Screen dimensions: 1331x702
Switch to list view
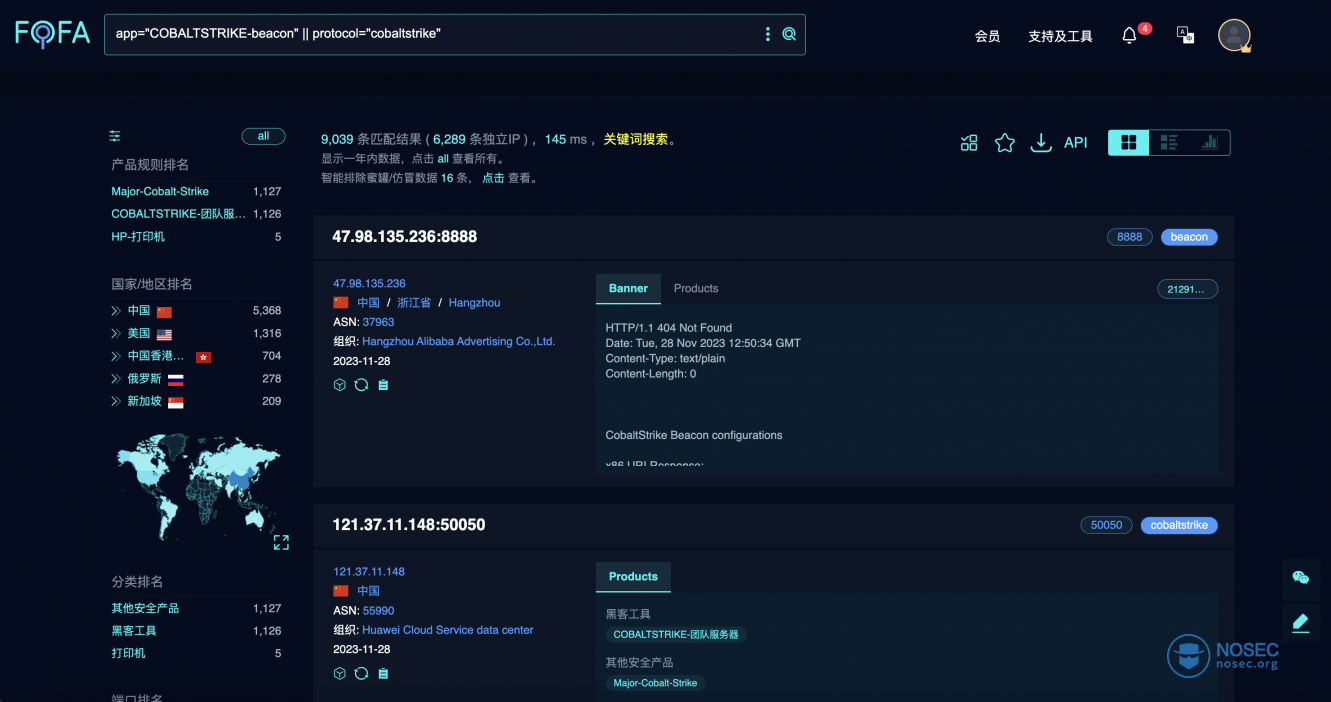coord(1169,143)
